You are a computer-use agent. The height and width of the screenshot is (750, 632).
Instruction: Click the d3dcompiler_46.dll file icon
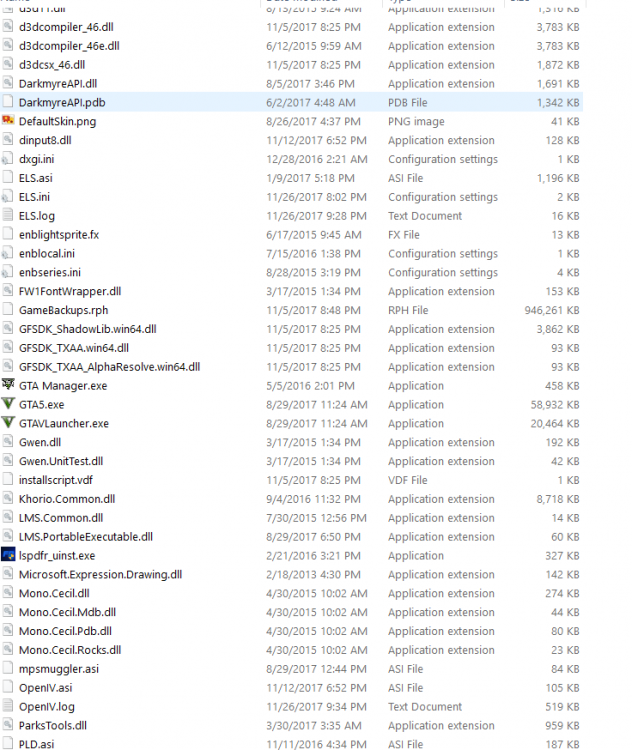8,27
